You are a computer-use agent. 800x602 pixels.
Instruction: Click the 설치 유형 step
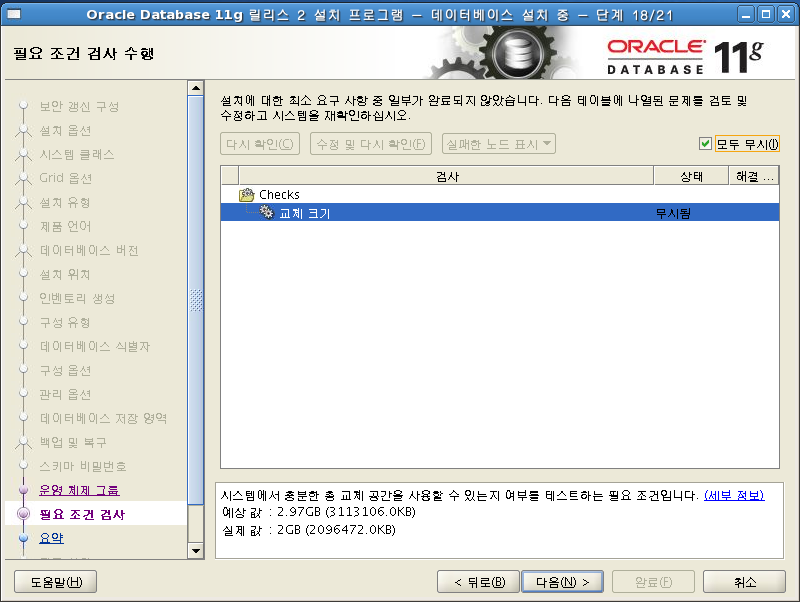click(x=65, y=202)
